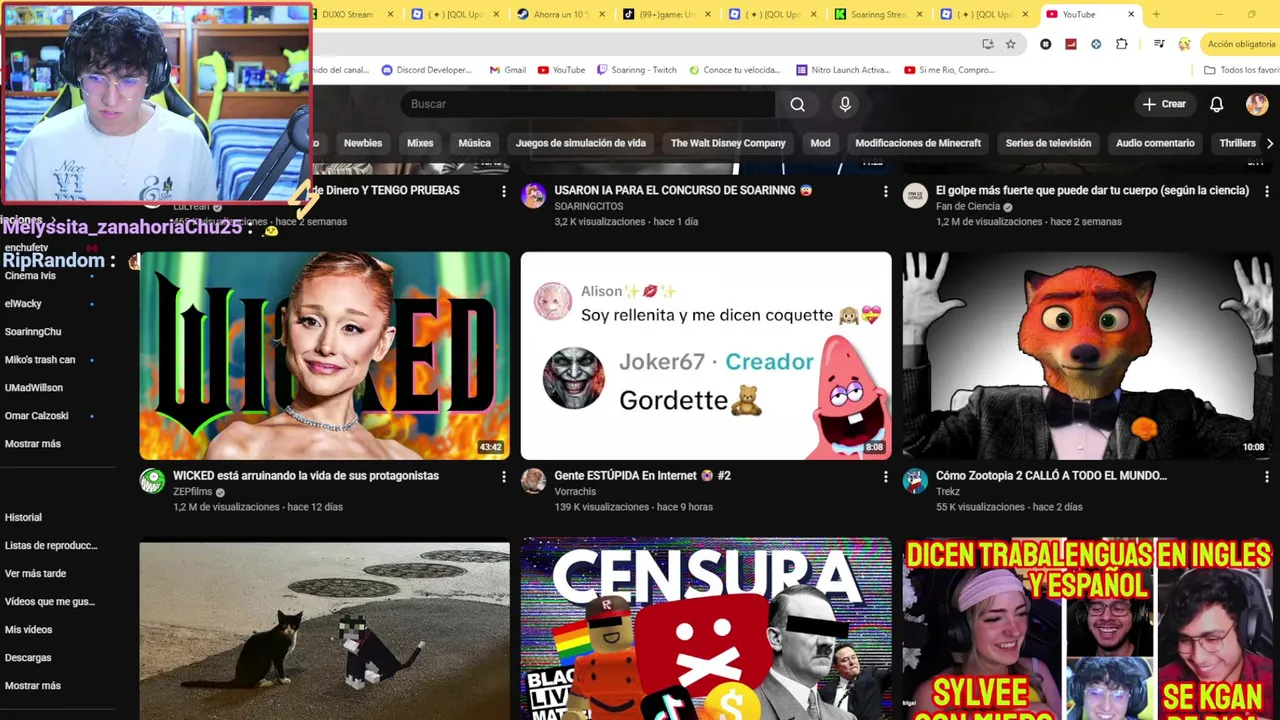The height and width of the screenshot is (720, 1280).
Task: Open the ZEPfilms channel avatar
Action: click(x=152, y=481)
